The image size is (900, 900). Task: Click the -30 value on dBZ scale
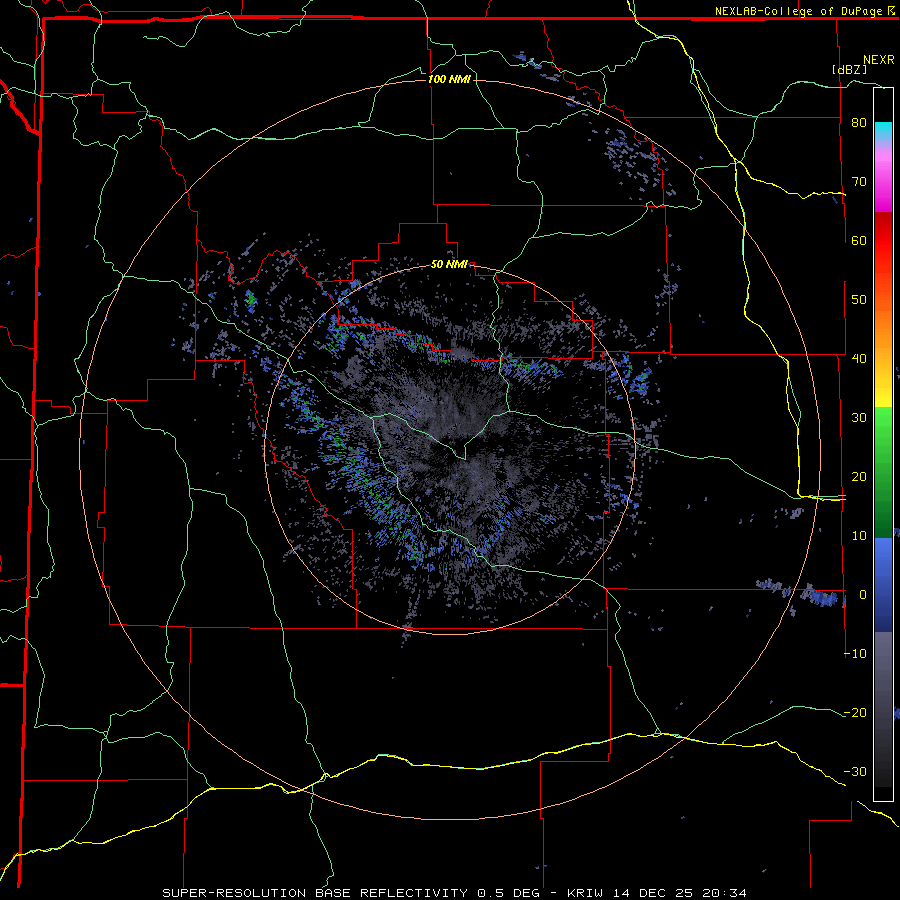(x=855, y=772)
